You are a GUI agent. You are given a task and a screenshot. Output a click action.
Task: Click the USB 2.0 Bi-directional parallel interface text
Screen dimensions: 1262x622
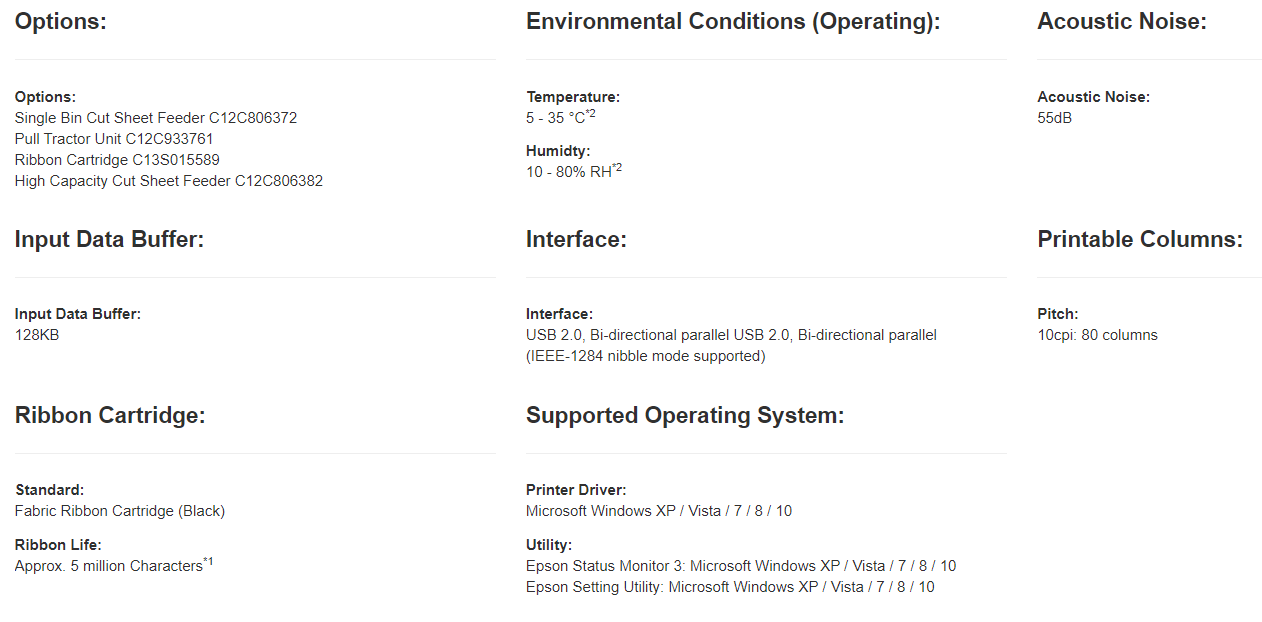point(731,335)
